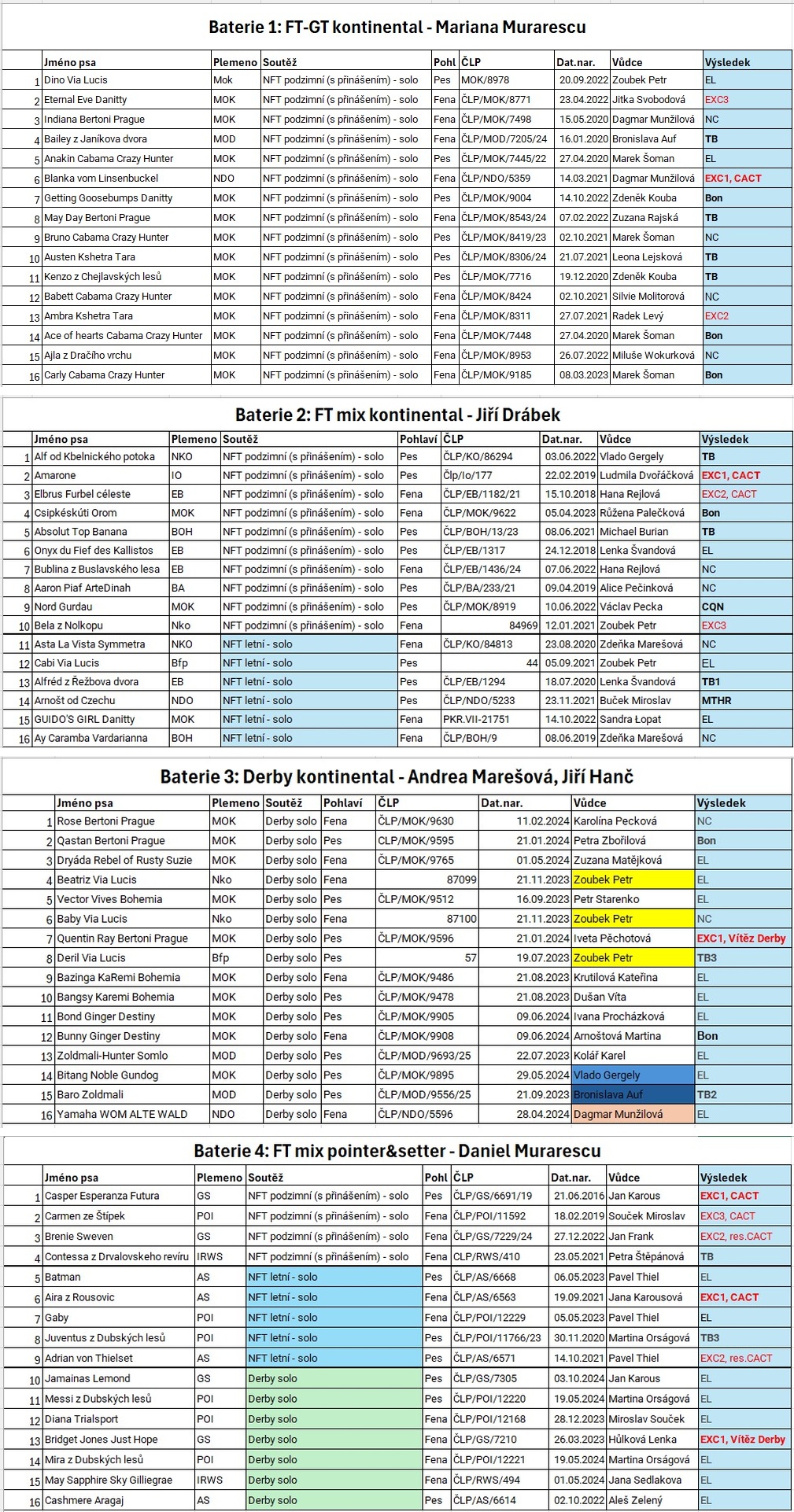This screenshot has height=1512, width=794.
Task: Click the 'Iveta Pěchotová' handler cell
Action: 633,939
